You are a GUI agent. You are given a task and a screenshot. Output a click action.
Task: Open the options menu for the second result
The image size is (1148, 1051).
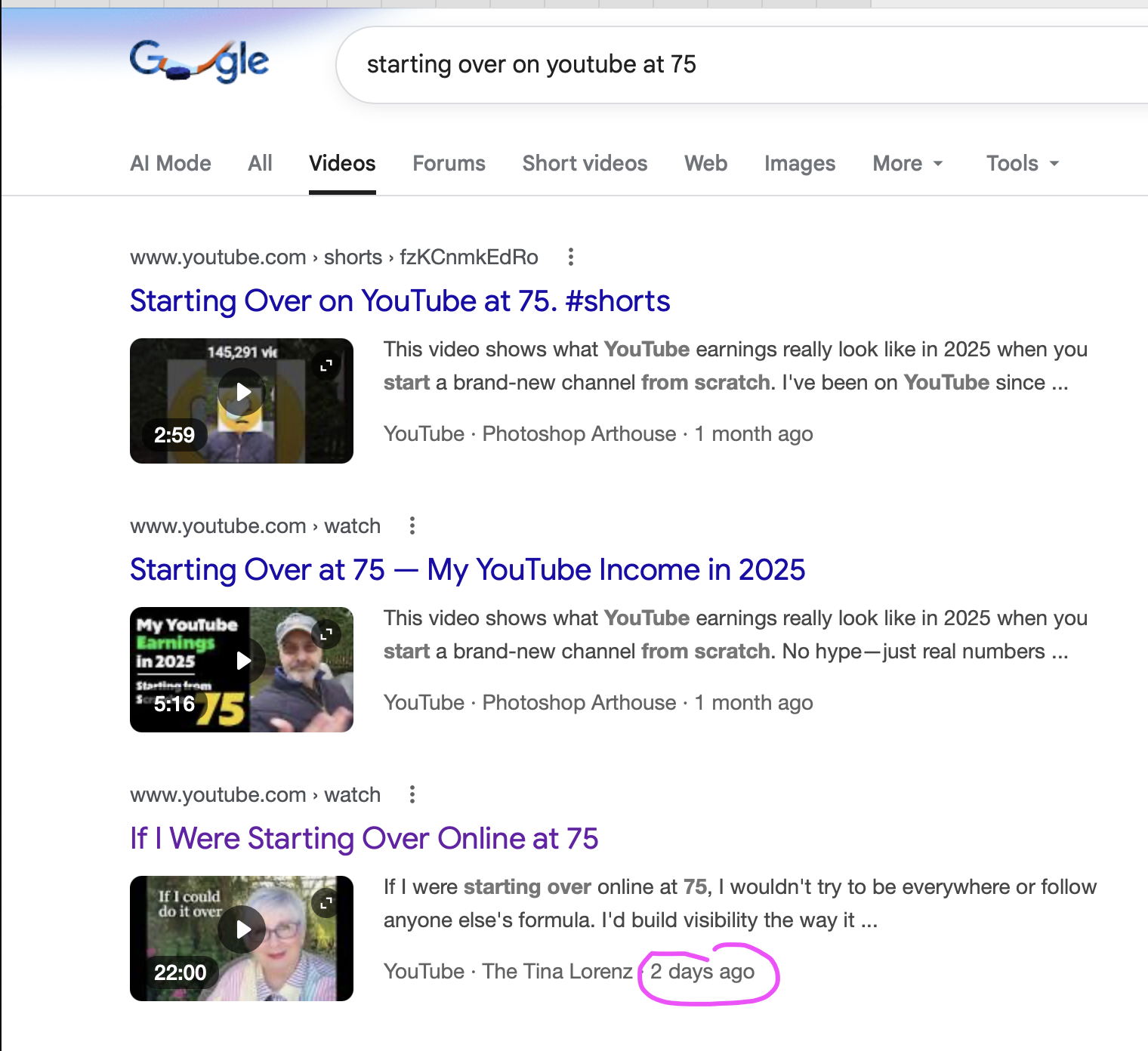[x=412, y=526]
